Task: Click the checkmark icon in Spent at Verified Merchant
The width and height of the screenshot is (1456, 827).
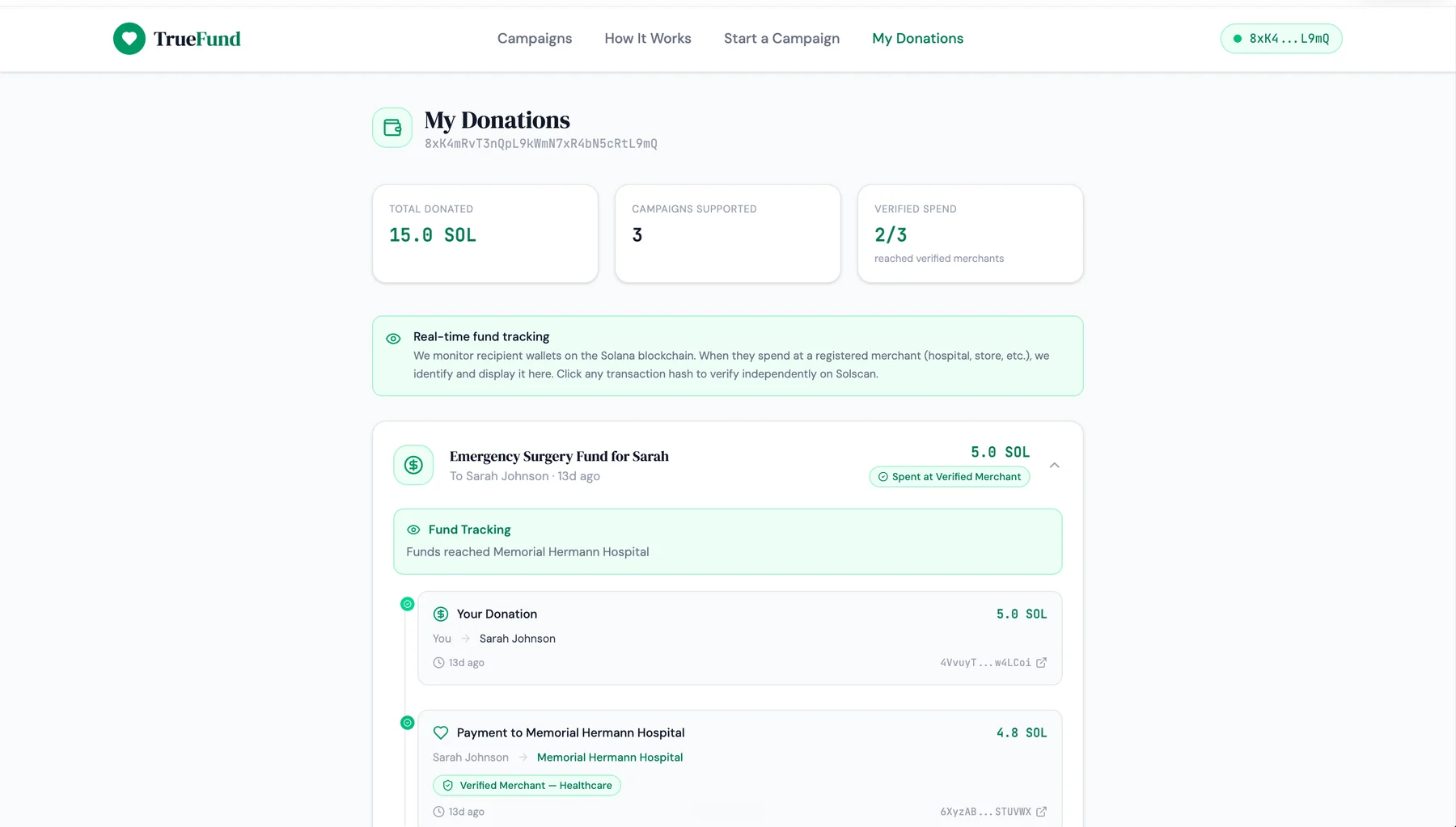Action: coord(883,477)
